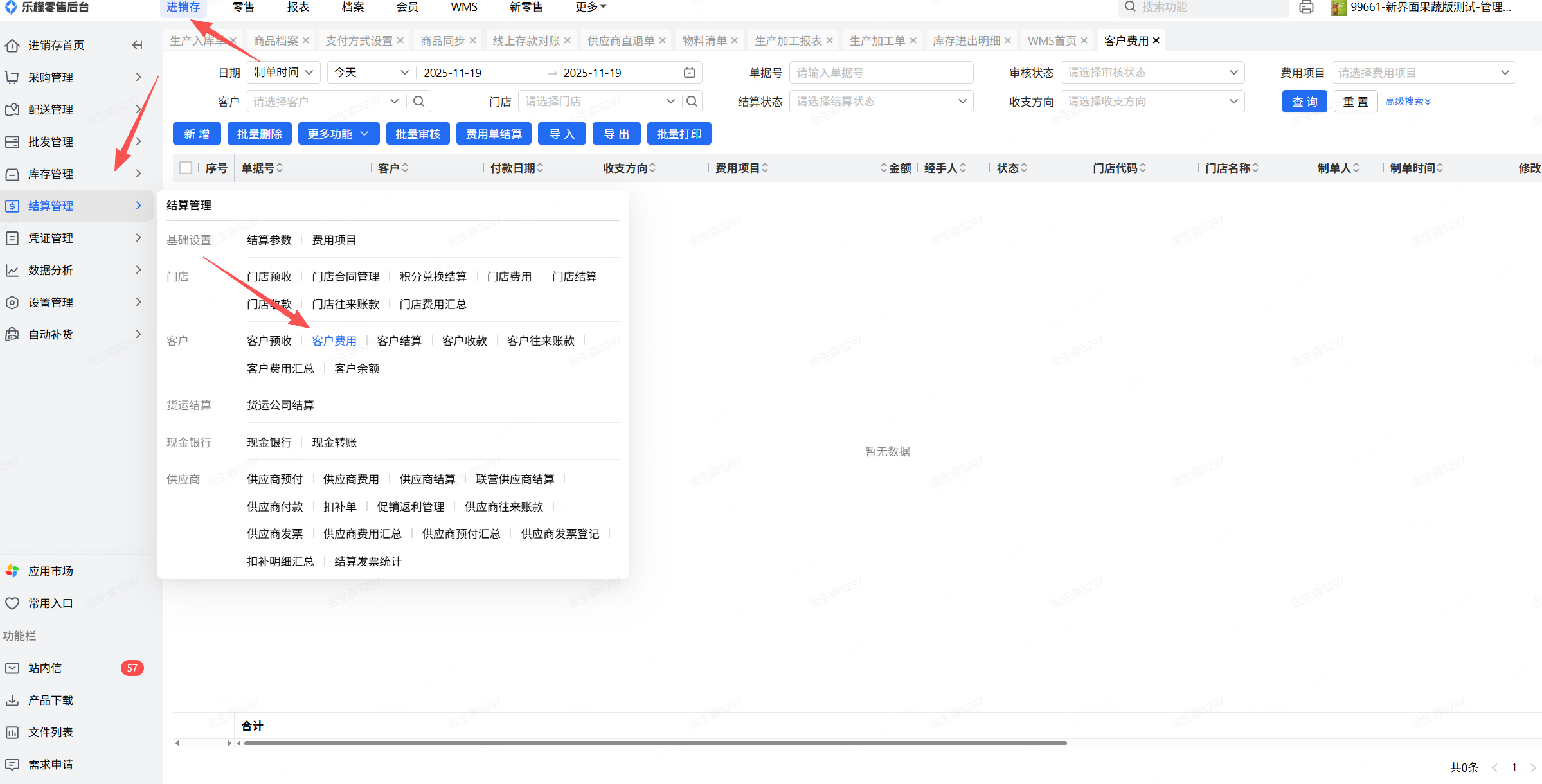The image size is (1542, 784).
Task: Click 查询 button
Action: pos(1304,102)
